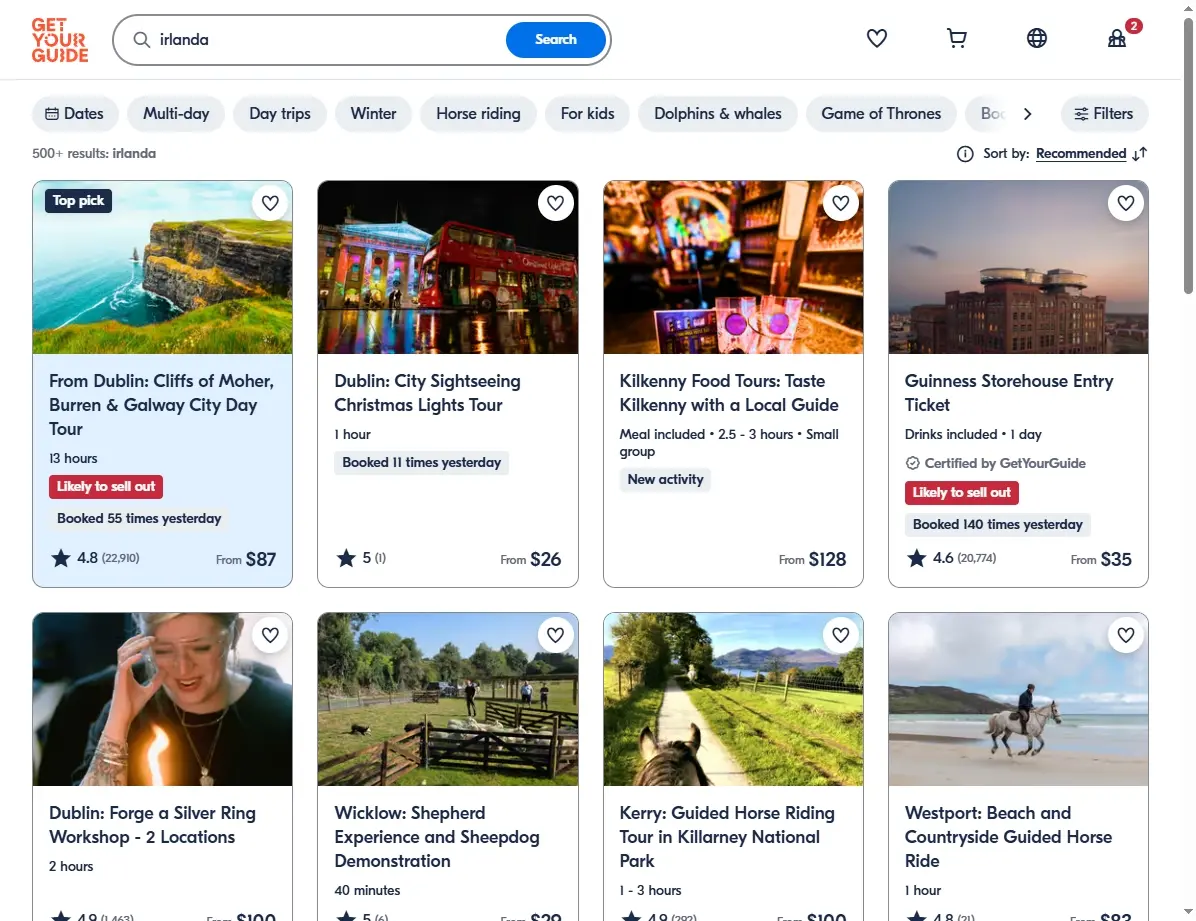Open the wishlist heart in header
The height and width of the screenshot is (921, 1196).
coord(876,38)
